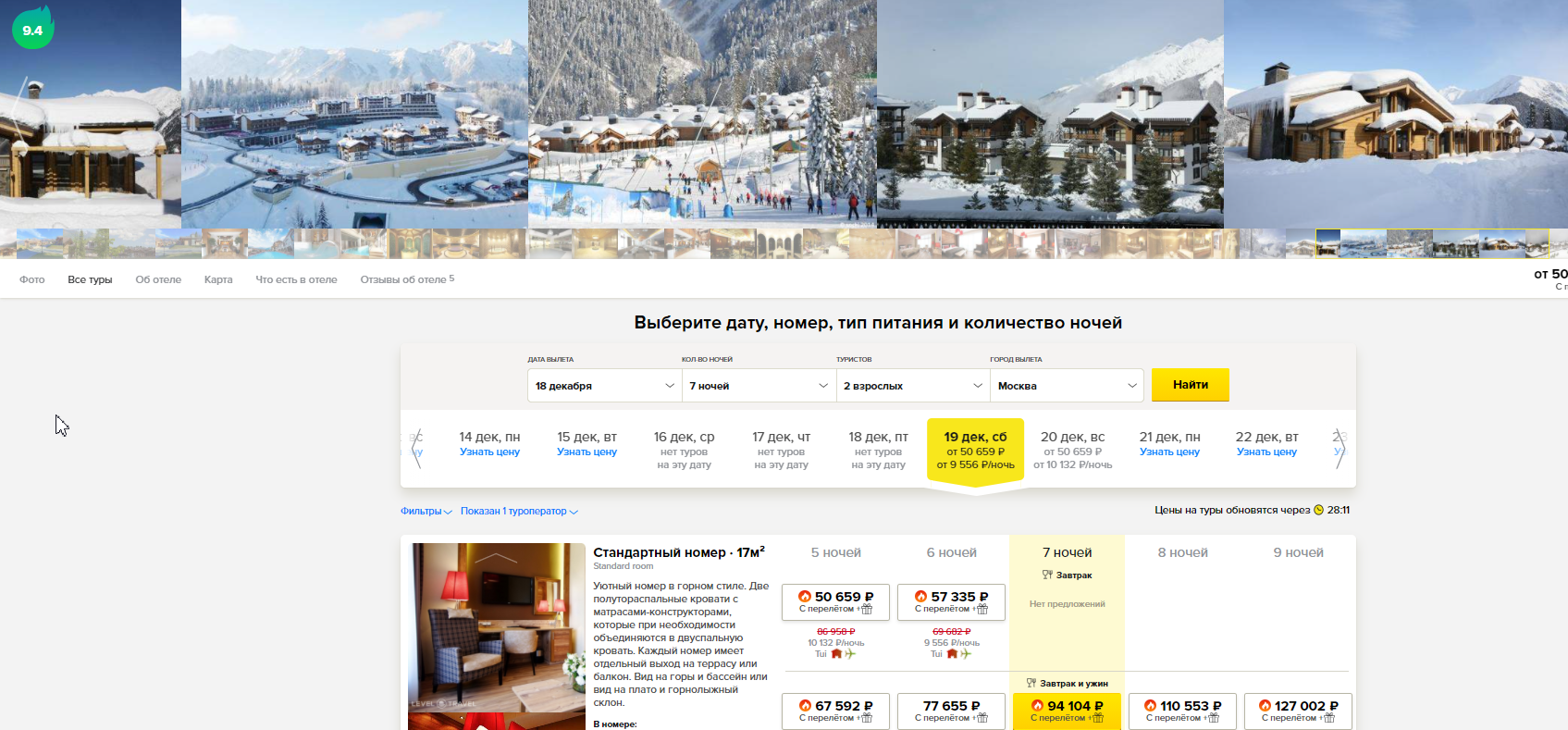This screenshot has height=730, width=1568.
Task: Open the 7 ночей nights dropdown
Action: pos(759,386)
